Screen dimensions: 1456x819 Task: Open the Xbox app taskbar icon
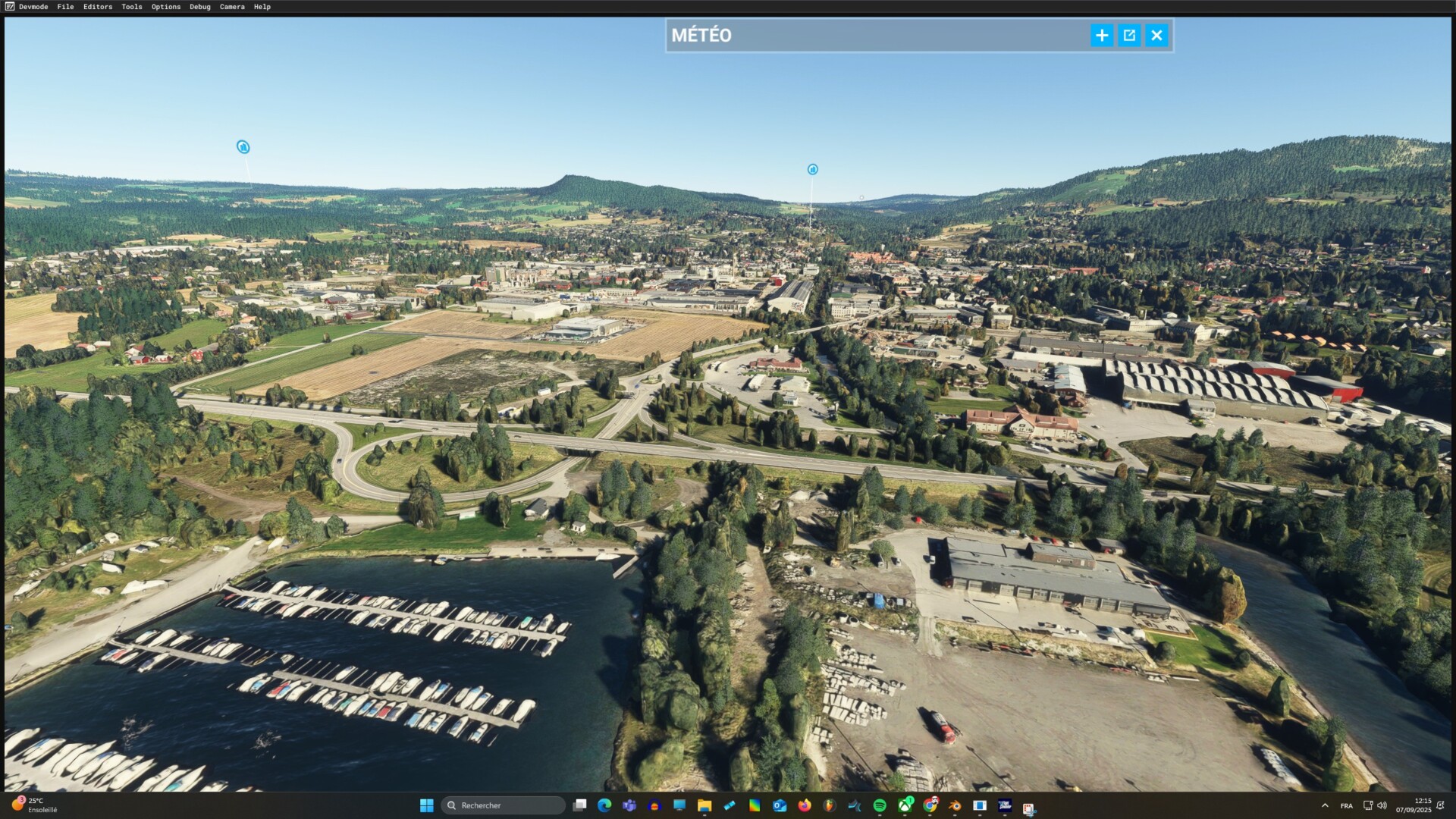905,805
